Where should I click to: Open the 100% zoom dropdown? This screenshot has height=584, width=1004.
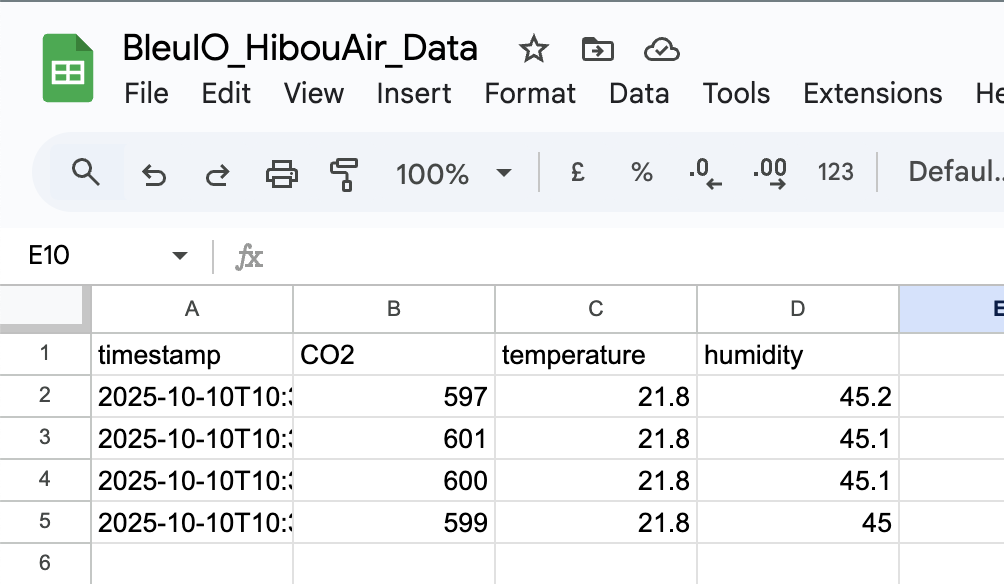pyautogui.click(x=452, y=174)
